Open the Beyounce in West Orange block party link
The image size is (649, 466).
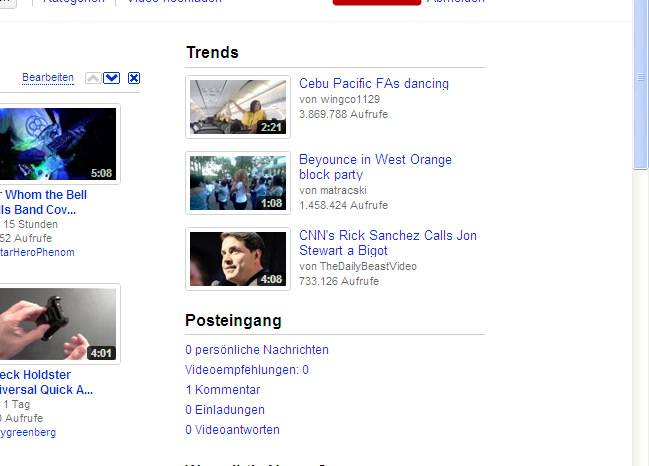(375, 167)
